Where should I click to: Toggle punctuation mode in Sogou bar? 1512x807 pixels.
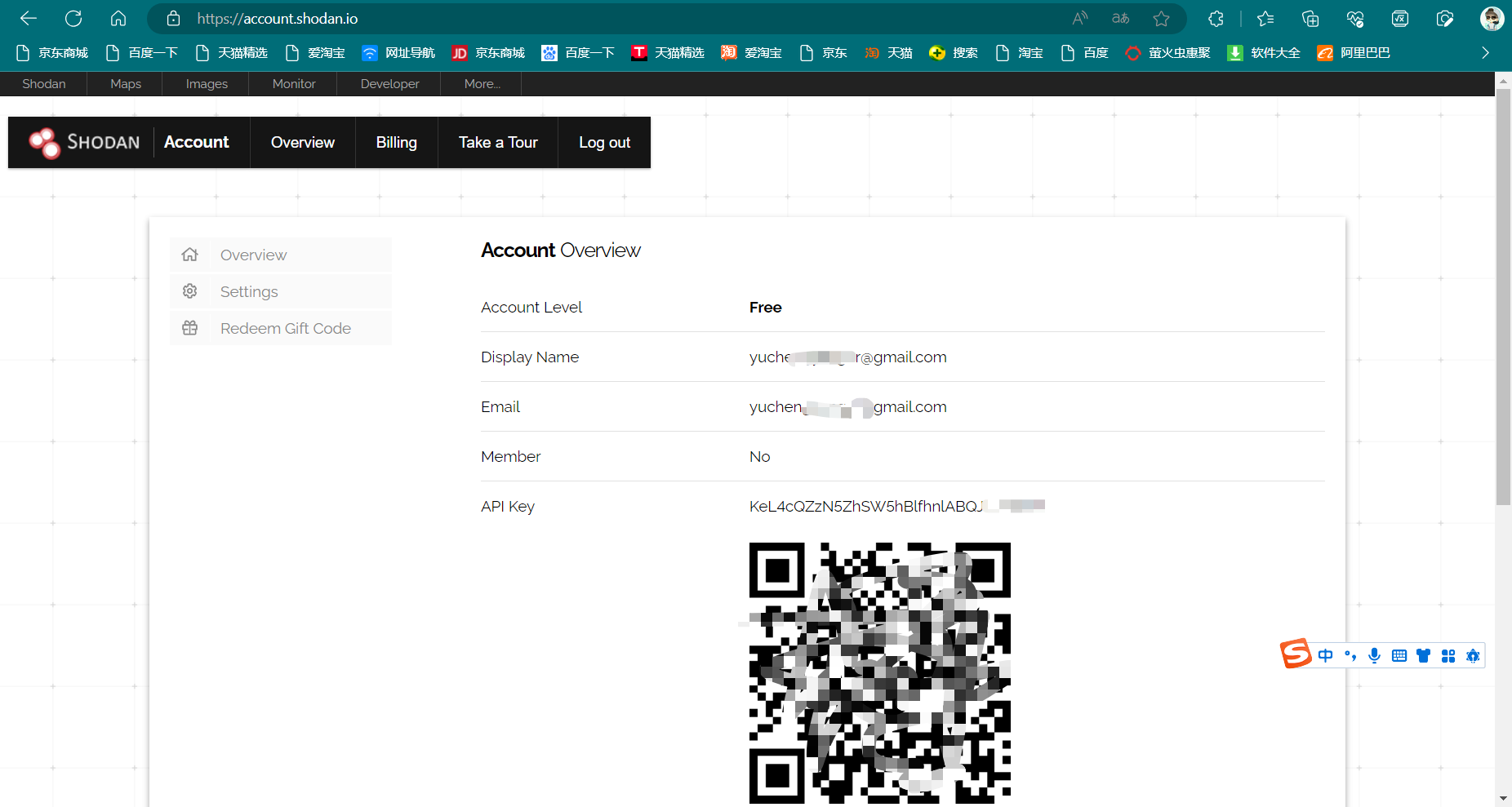[x=1350, y=655]
